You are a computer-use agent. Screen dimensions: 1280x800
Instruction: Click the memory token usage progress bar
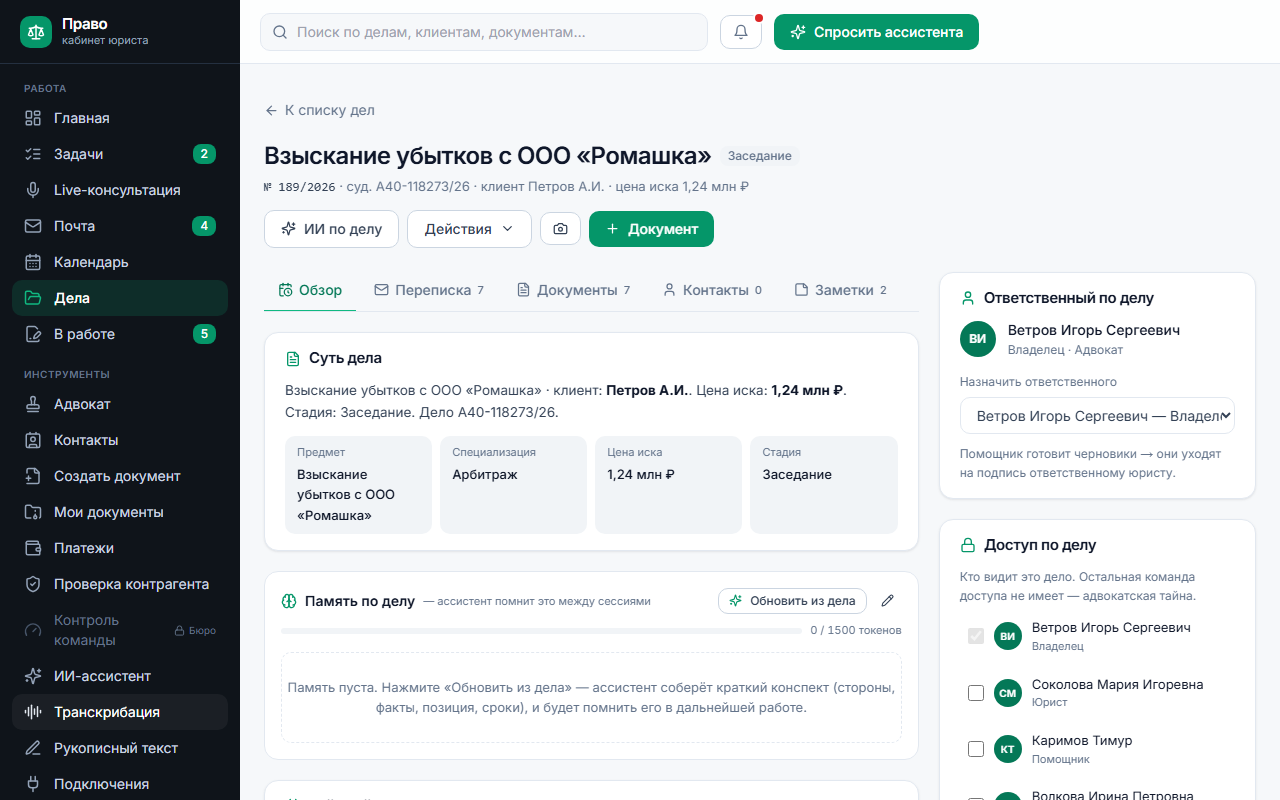pos(541,631)
